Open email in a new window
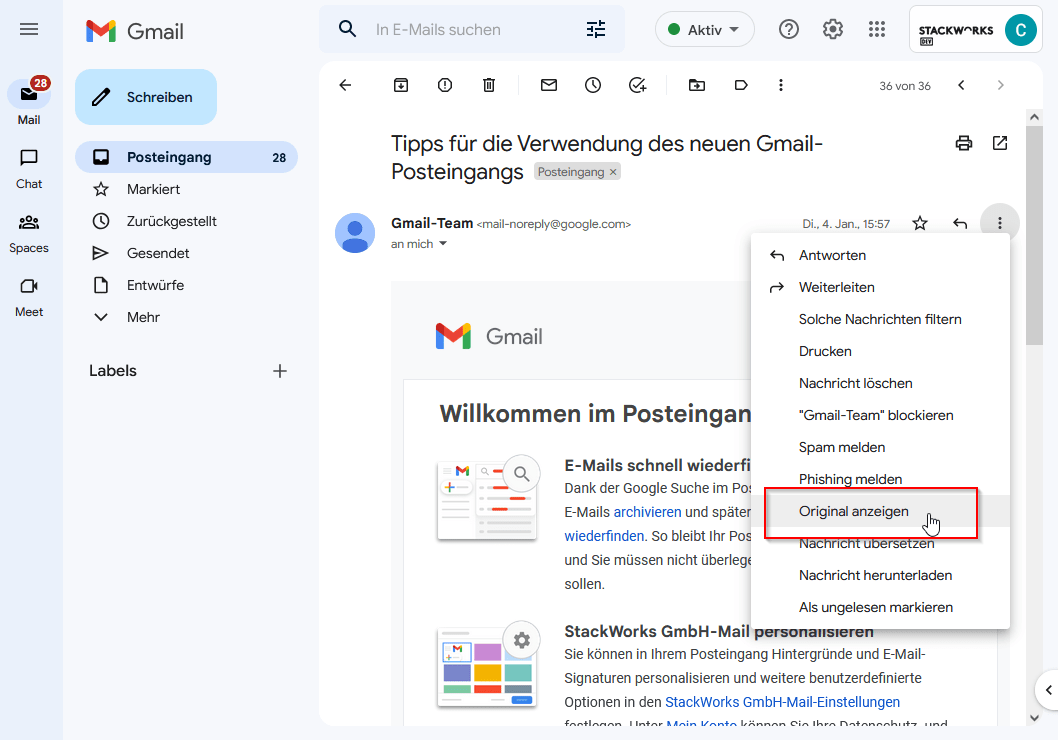The height and width of the screenshot is (740, 1058). (1000, 143)
